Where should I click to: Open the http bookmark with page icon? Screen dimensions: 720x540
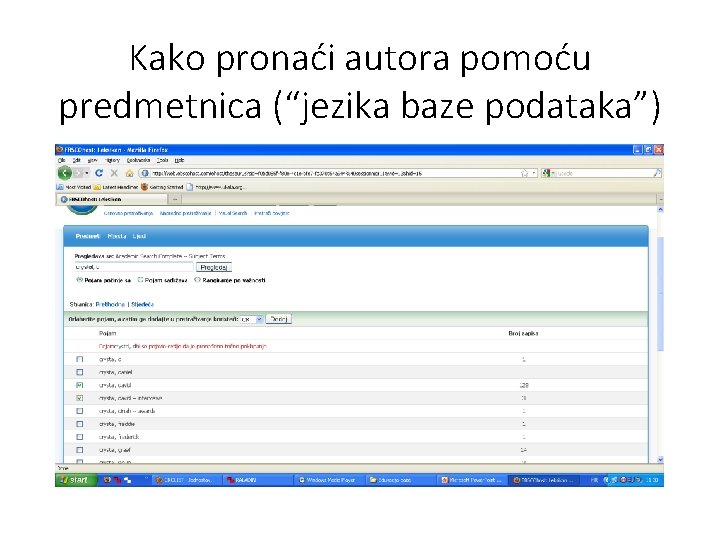click(216, 187)
